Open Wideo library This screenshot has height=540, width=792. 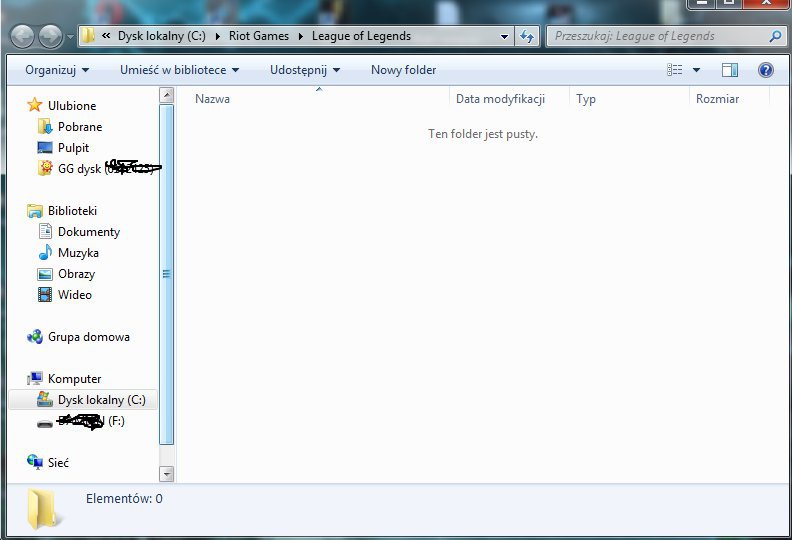click(x=75, y=295)
